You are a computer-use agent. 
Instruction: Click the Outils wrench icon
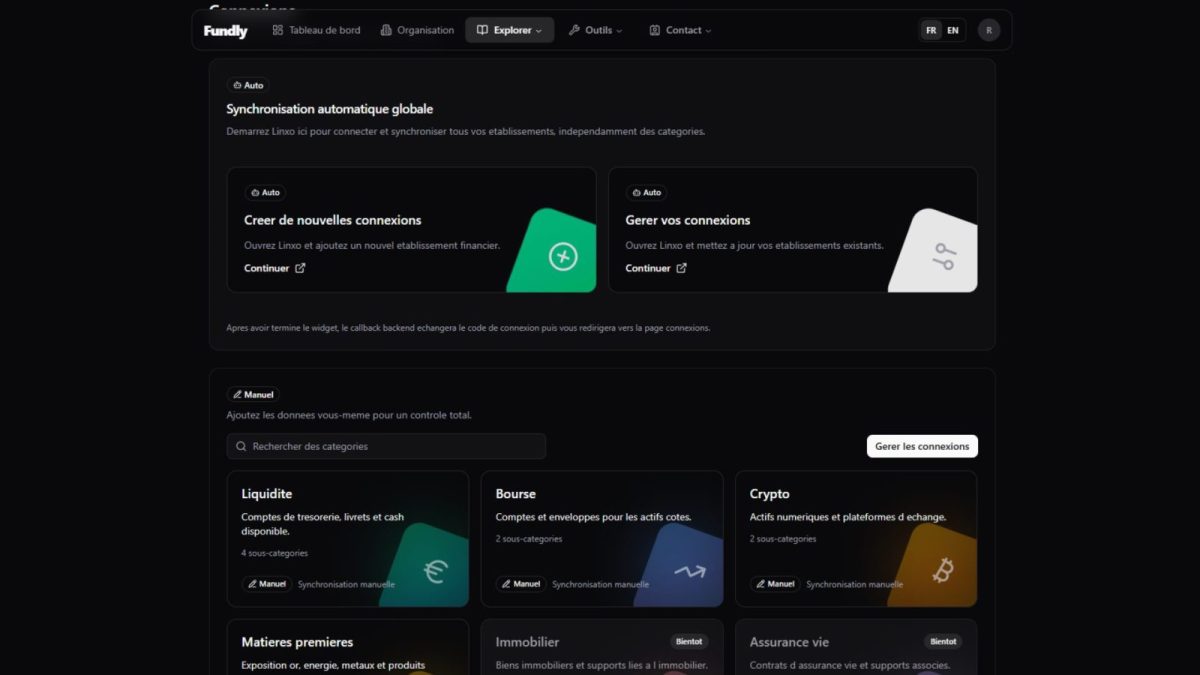pos(574,30)
